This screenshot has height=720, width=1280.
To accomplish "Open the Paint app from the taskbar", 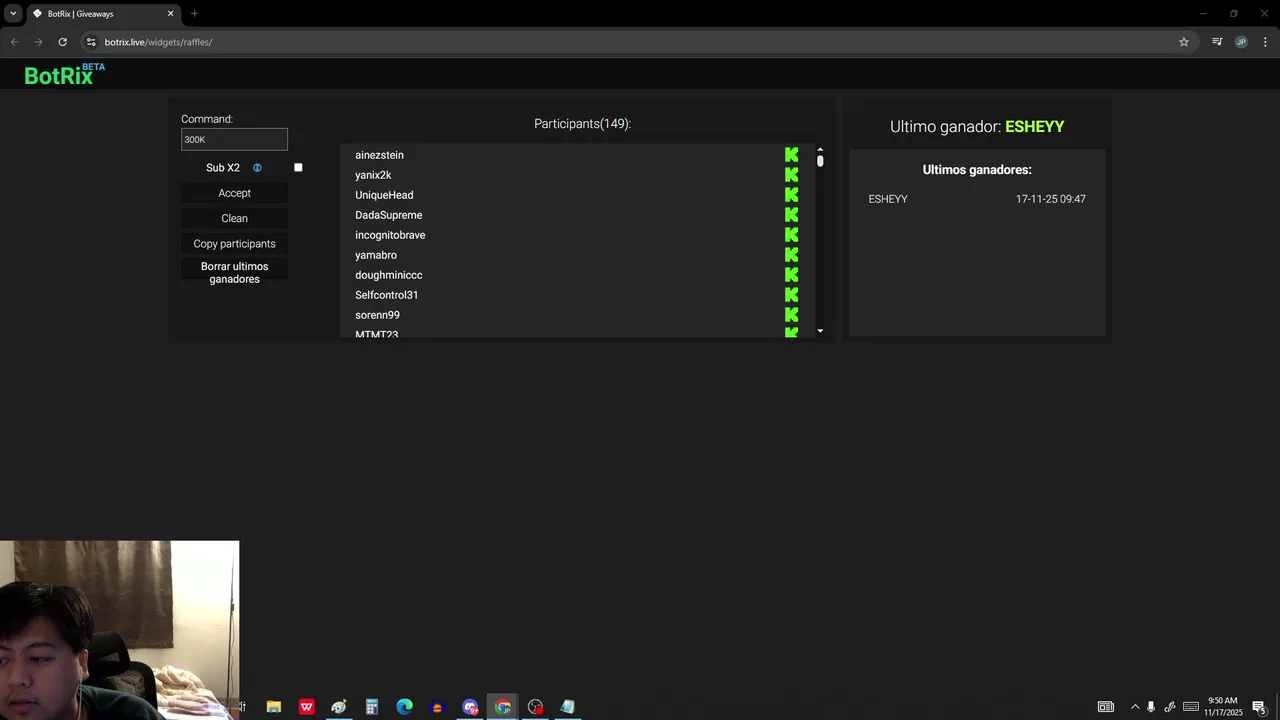I will point(339,707).
